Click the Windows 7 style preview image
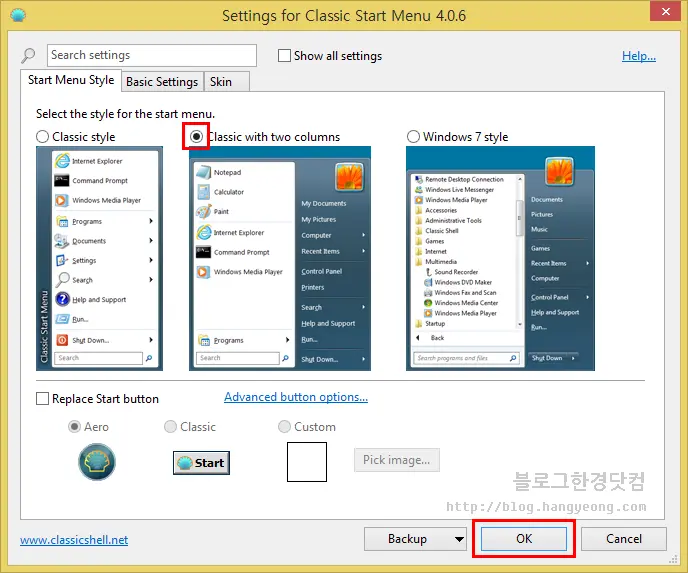 point(500,257)
